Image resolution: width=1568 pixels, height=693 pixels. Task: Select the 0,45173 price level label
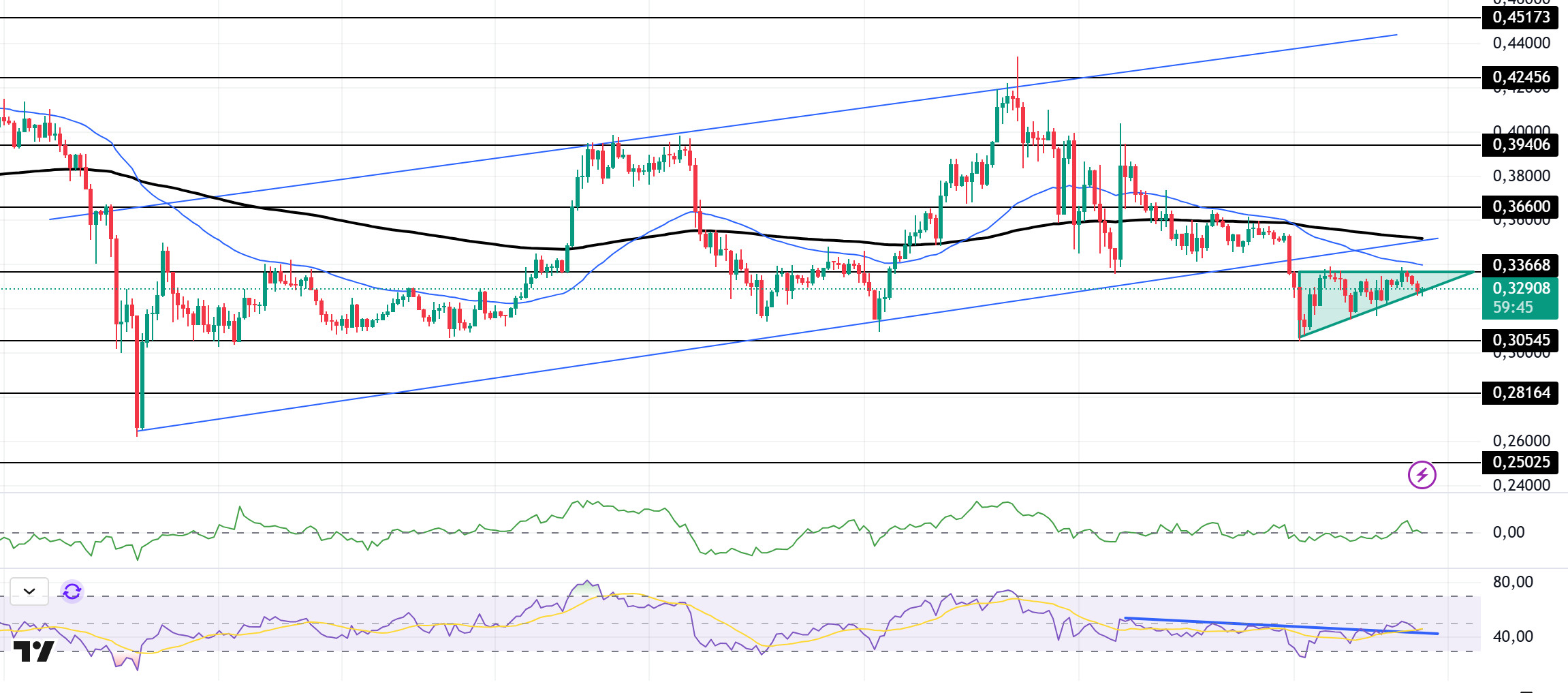(x=1520, y=17)
